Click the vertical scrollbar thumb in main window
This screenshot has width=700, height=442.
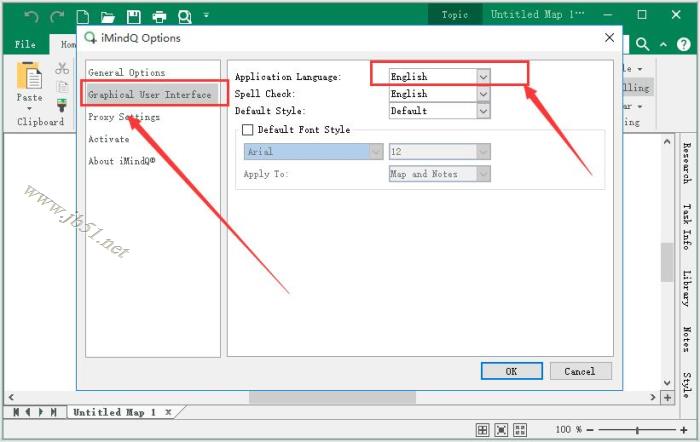[667, 263]
